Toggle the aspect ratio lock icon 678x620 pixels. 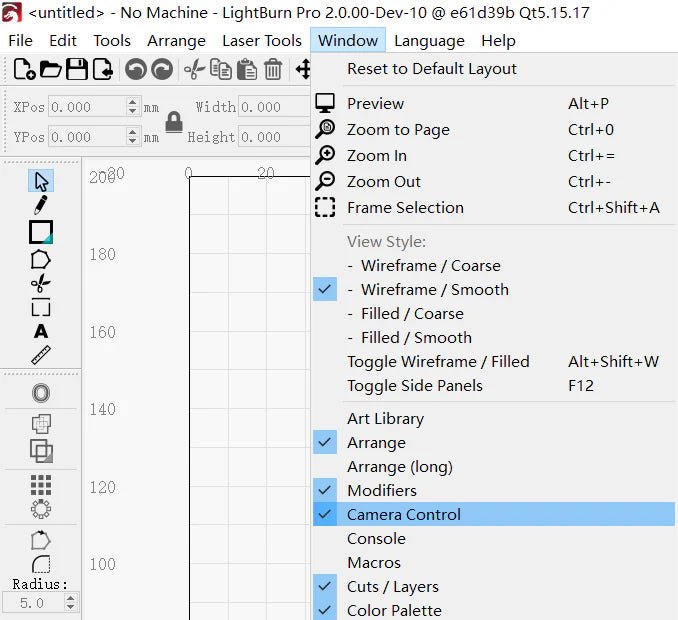pos(174,122)
